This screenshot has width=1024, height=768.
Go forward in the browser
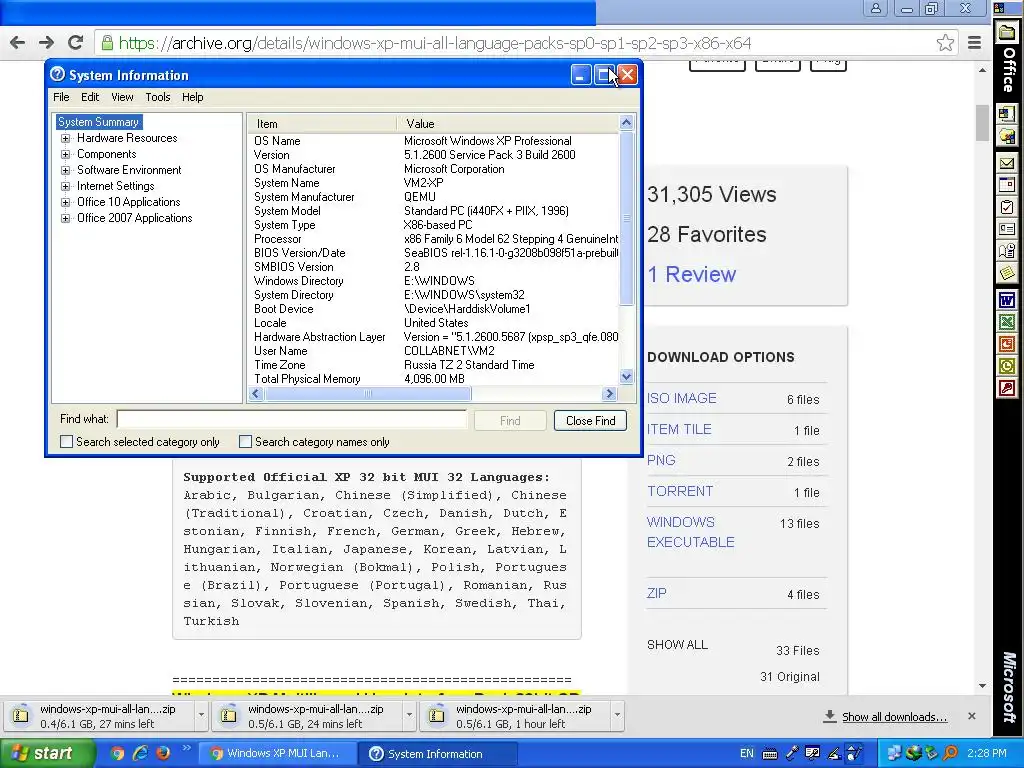(46, 43)
